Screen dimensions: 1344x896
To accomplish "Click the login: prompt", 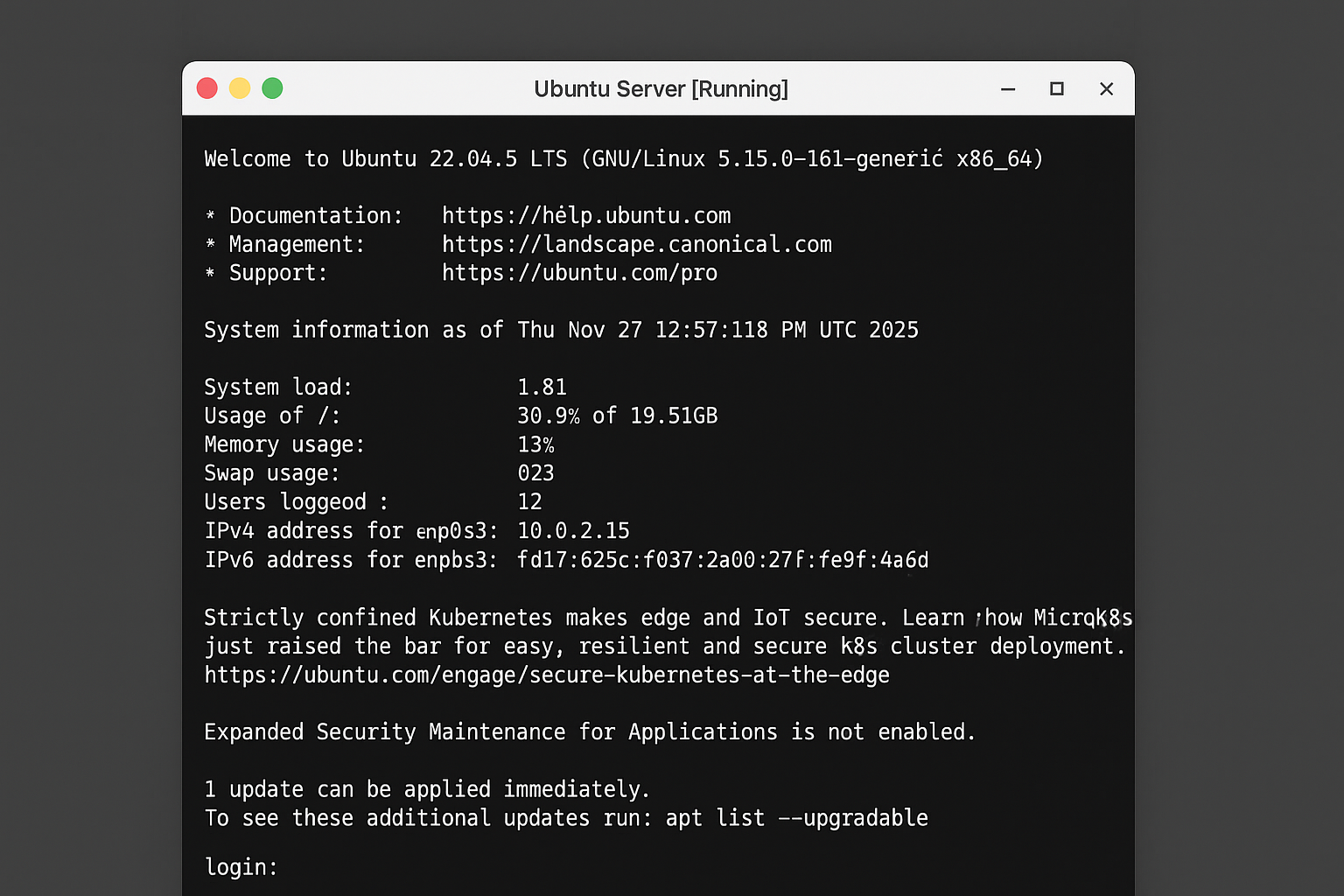I will click(241, 867).
